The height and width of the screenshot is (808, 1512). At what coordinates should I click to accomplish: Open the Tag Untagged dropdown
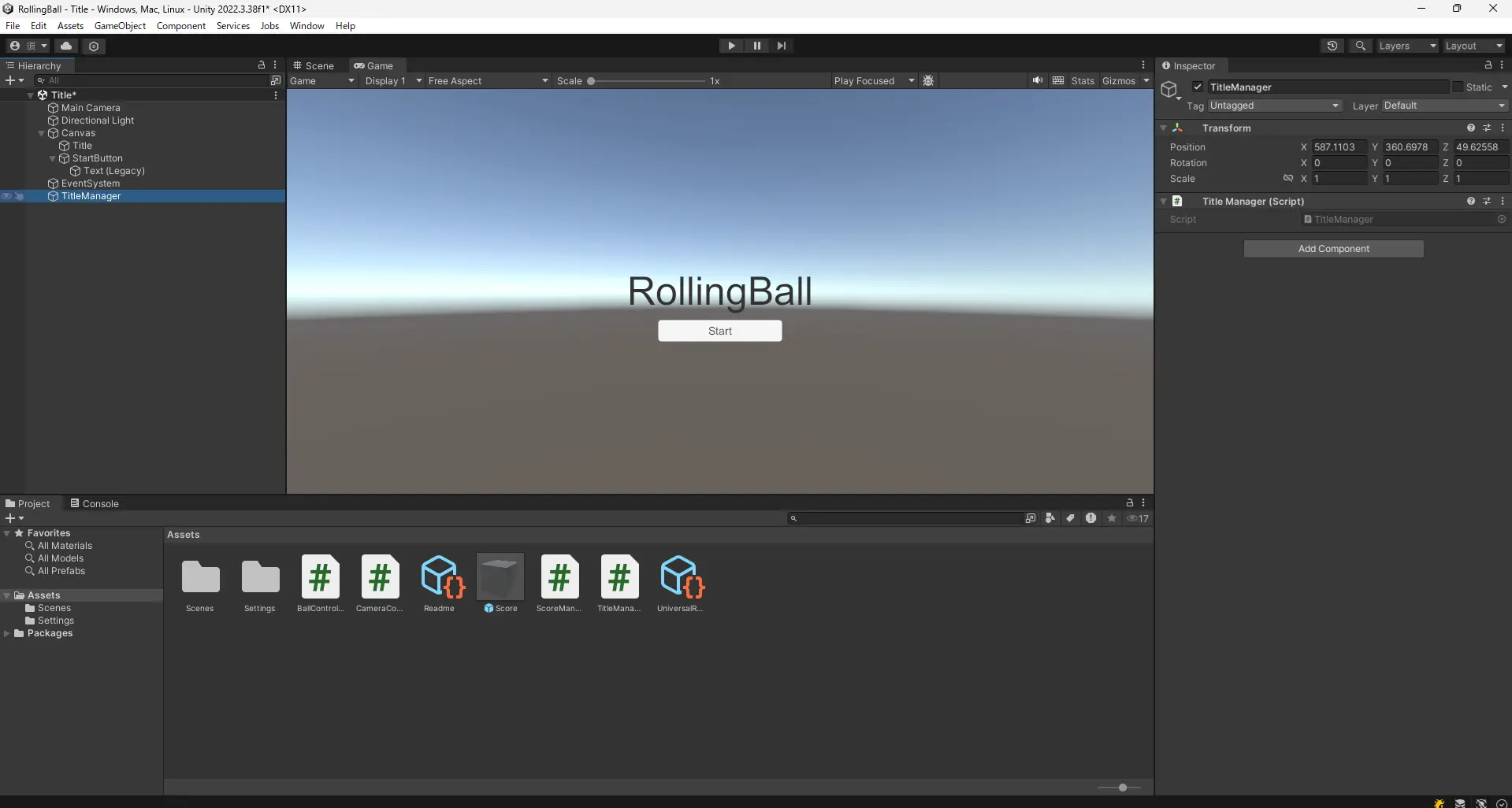point(1273,106)
